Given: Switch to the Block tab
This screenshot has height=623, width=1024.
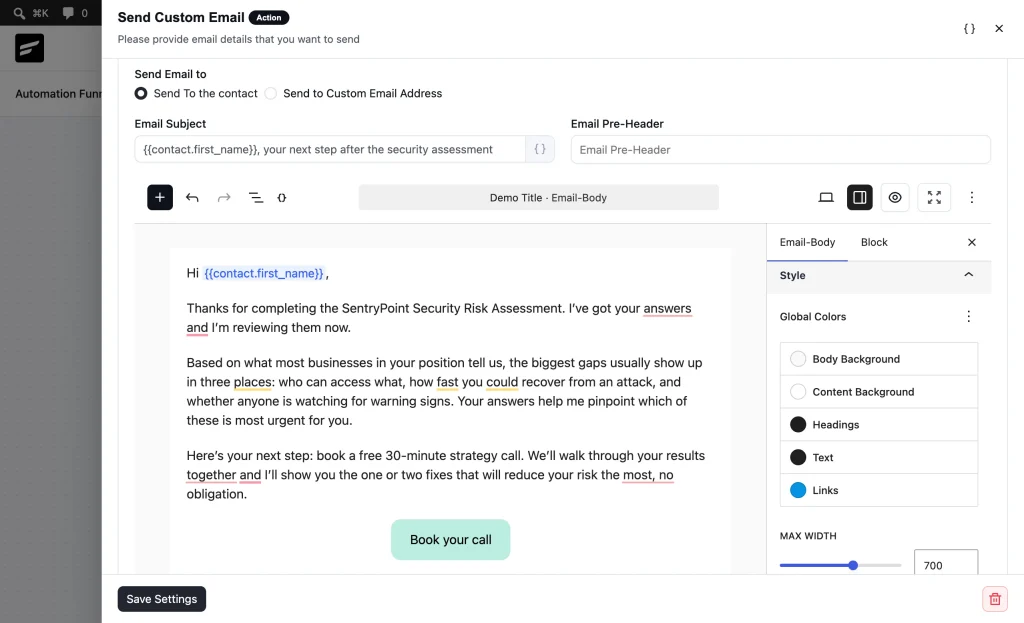Looking at the screenshot, I should 874,242.
